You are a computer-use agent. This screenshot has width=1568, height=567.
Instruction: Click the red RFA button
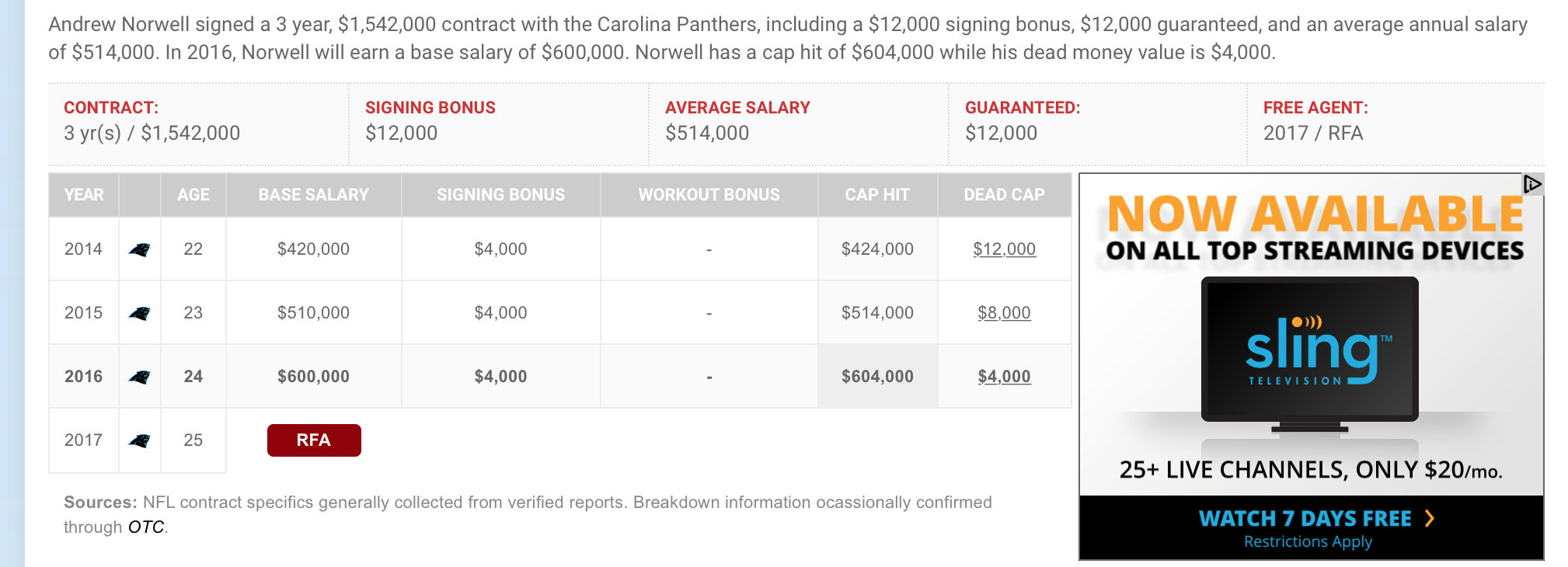314,440
